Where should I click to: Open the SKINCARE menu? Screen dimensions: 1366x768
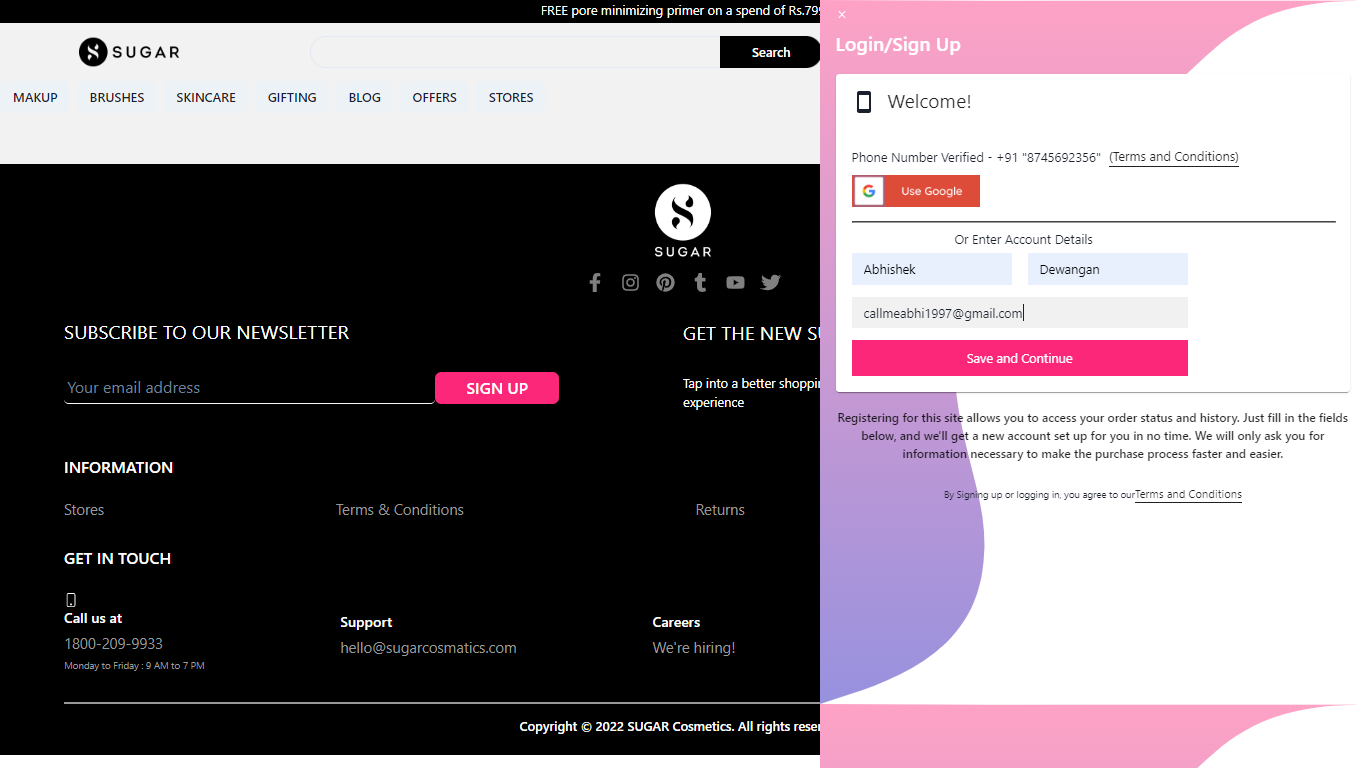point(206,97)
